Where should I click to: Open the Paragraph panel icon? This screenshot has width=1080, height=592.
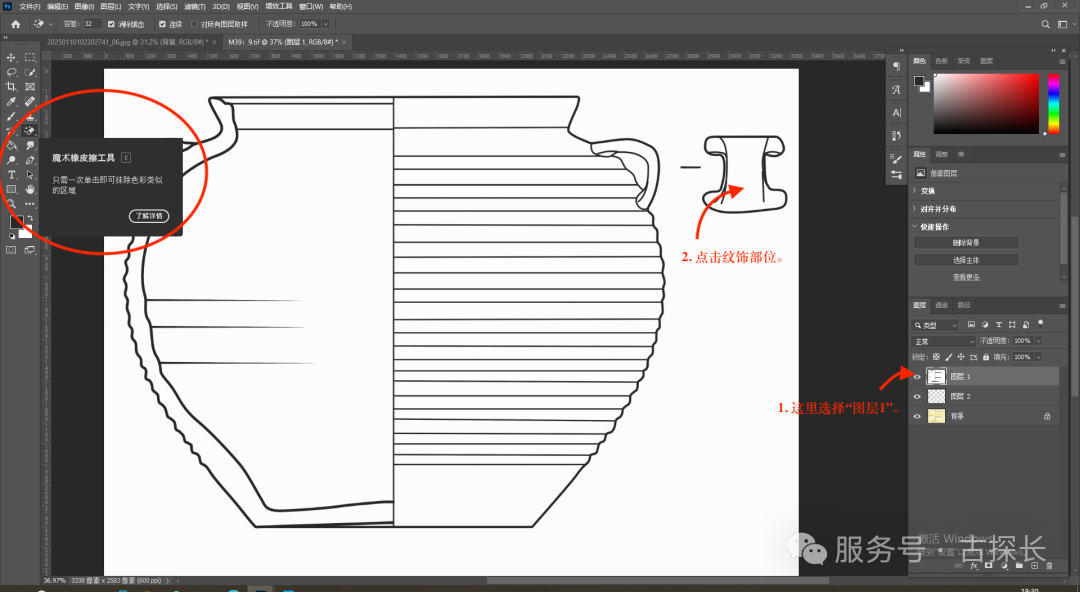click(896, 66)
